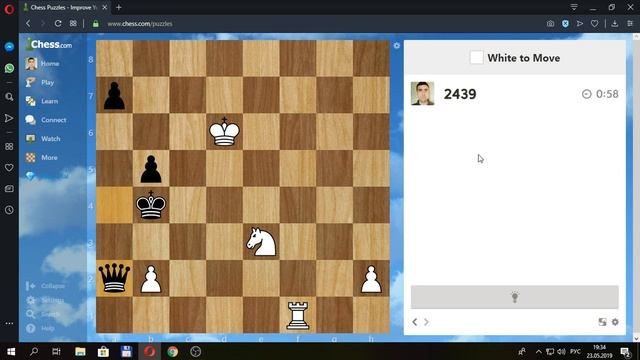The height and width of the screenshot is (360, 640).
Task: Select the Chess Puzzles browser tab
Action: [65, 7]
